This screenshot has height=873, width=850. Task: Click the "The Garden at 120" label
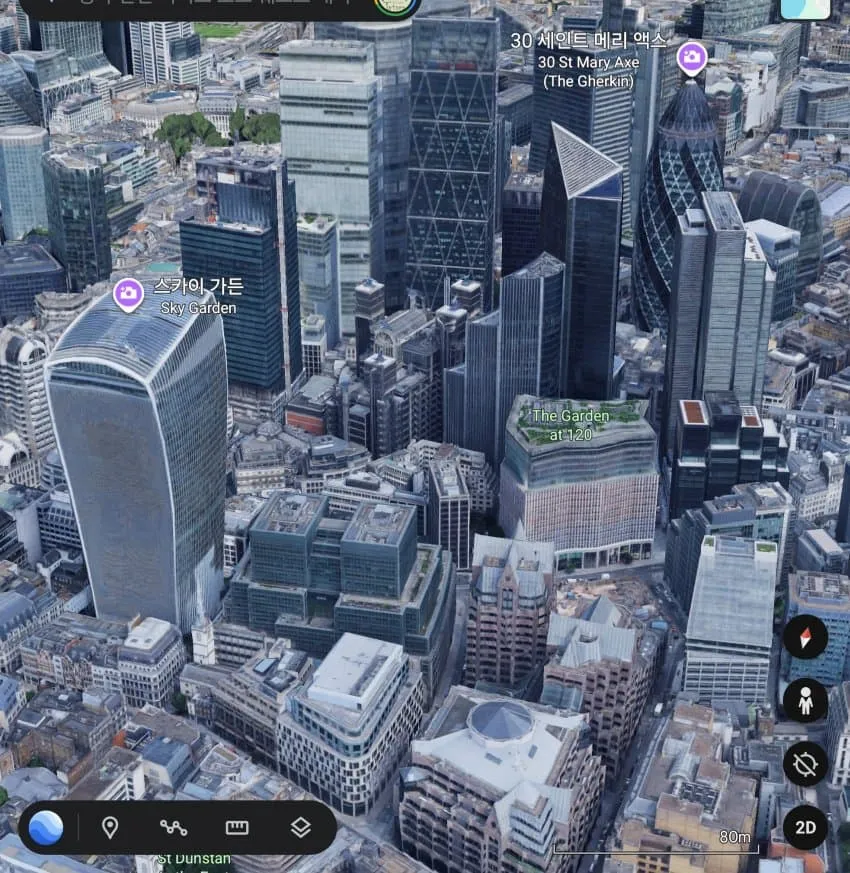pos(571,425)
